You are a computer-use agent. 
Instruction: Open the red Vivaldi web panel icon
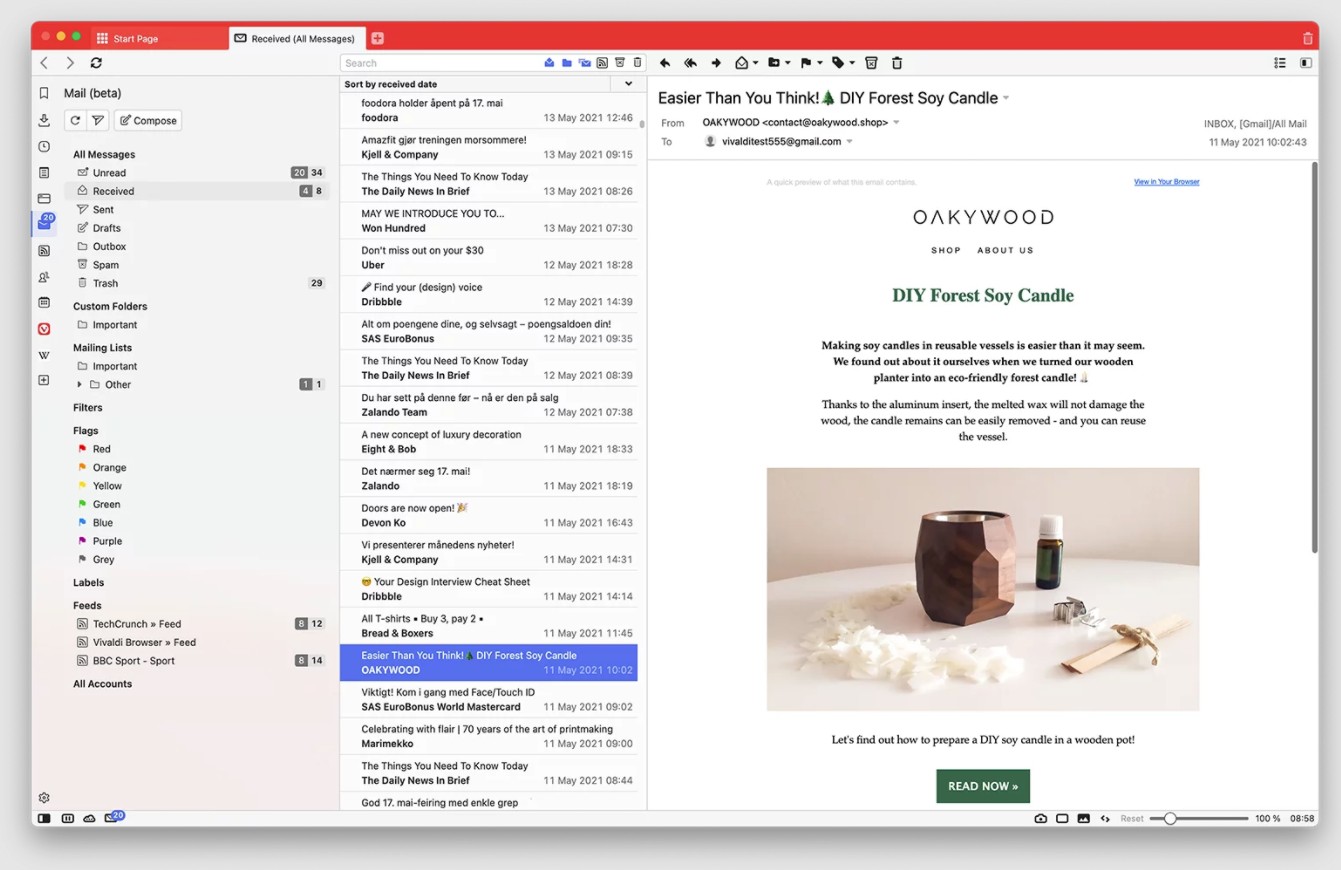click(x=44, y=329)
